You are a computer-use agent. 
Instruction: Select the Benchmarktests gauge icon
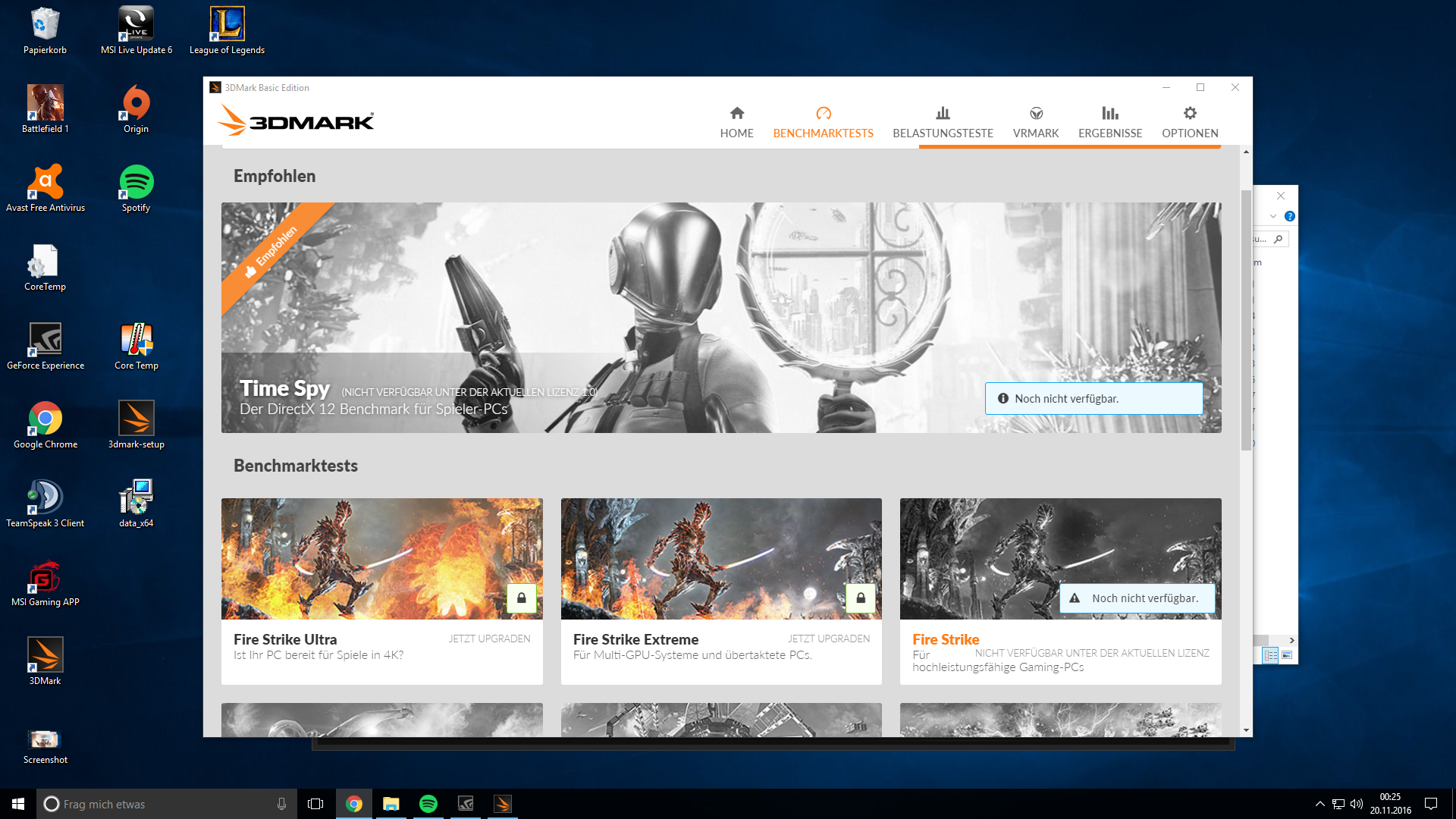(823, 114)
